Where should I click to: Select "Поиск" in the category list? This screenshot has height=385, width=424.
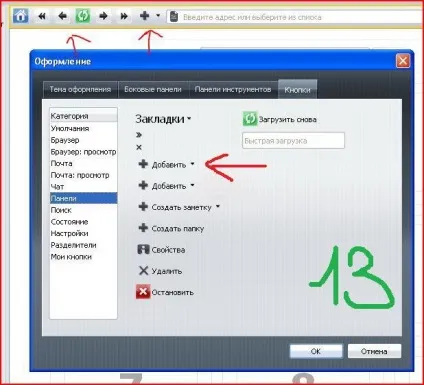(x=83, y=210)
